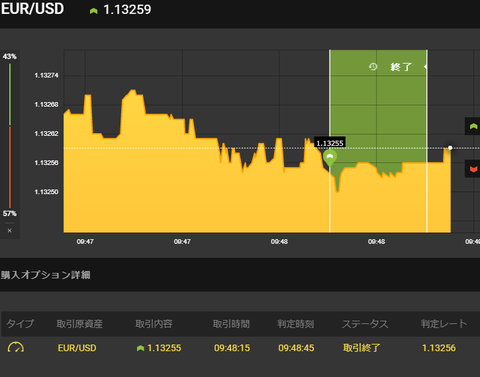Click the green portion of the sentiment bar

click(10, 95)
